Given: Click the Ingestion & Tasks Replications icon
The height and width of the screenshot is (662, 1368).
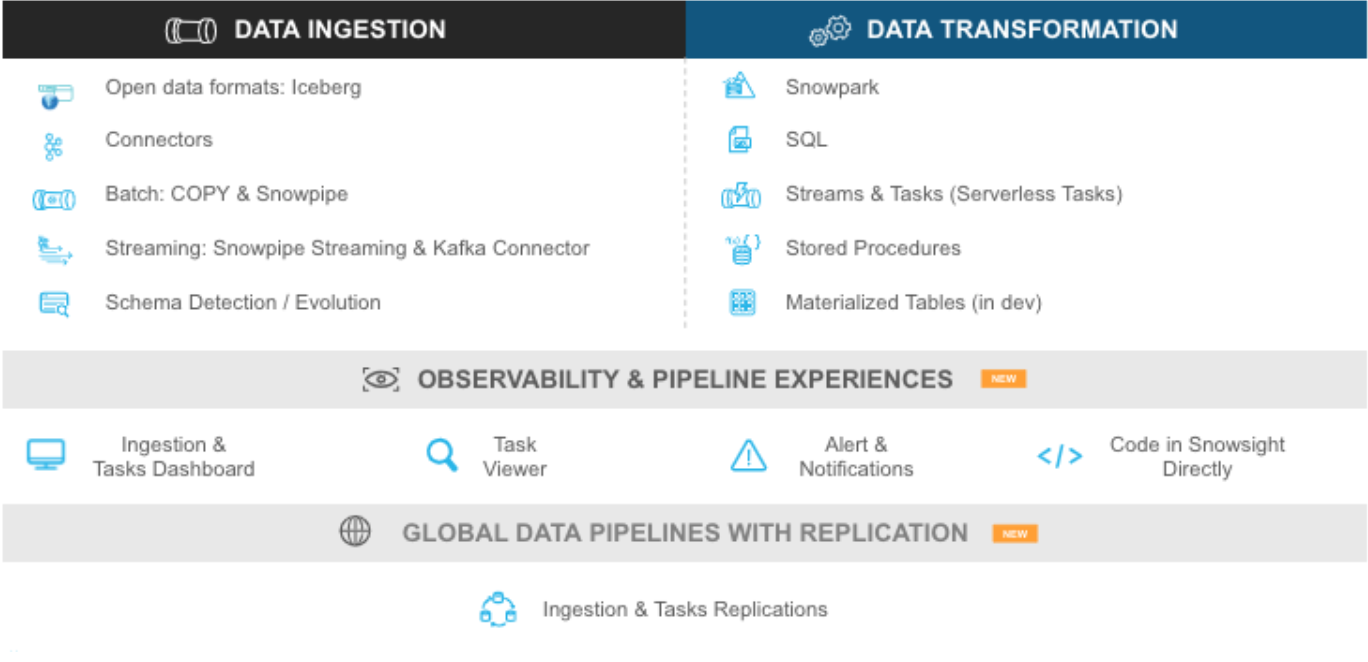Looking at the screenshot, I should click(498, 609).
